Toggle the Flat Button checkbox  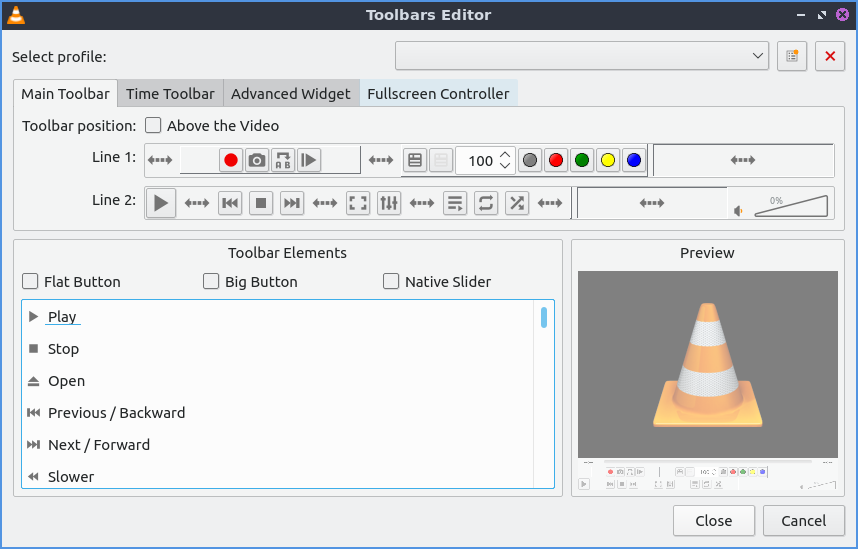(x=31, y=282)
